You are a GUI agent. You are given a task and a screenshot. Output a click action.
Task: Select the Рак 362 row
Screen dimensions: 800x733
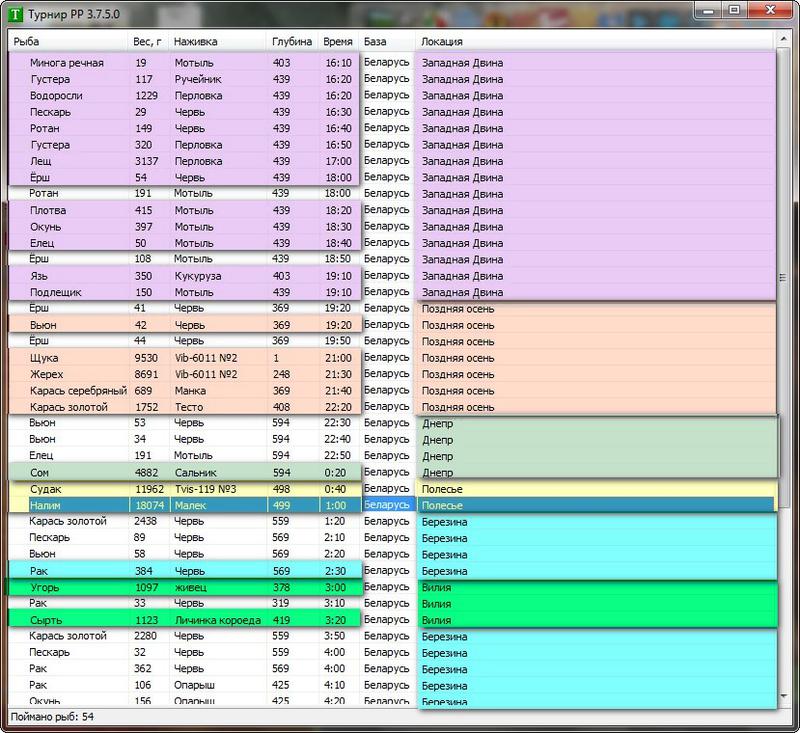(x=392, y=669)
